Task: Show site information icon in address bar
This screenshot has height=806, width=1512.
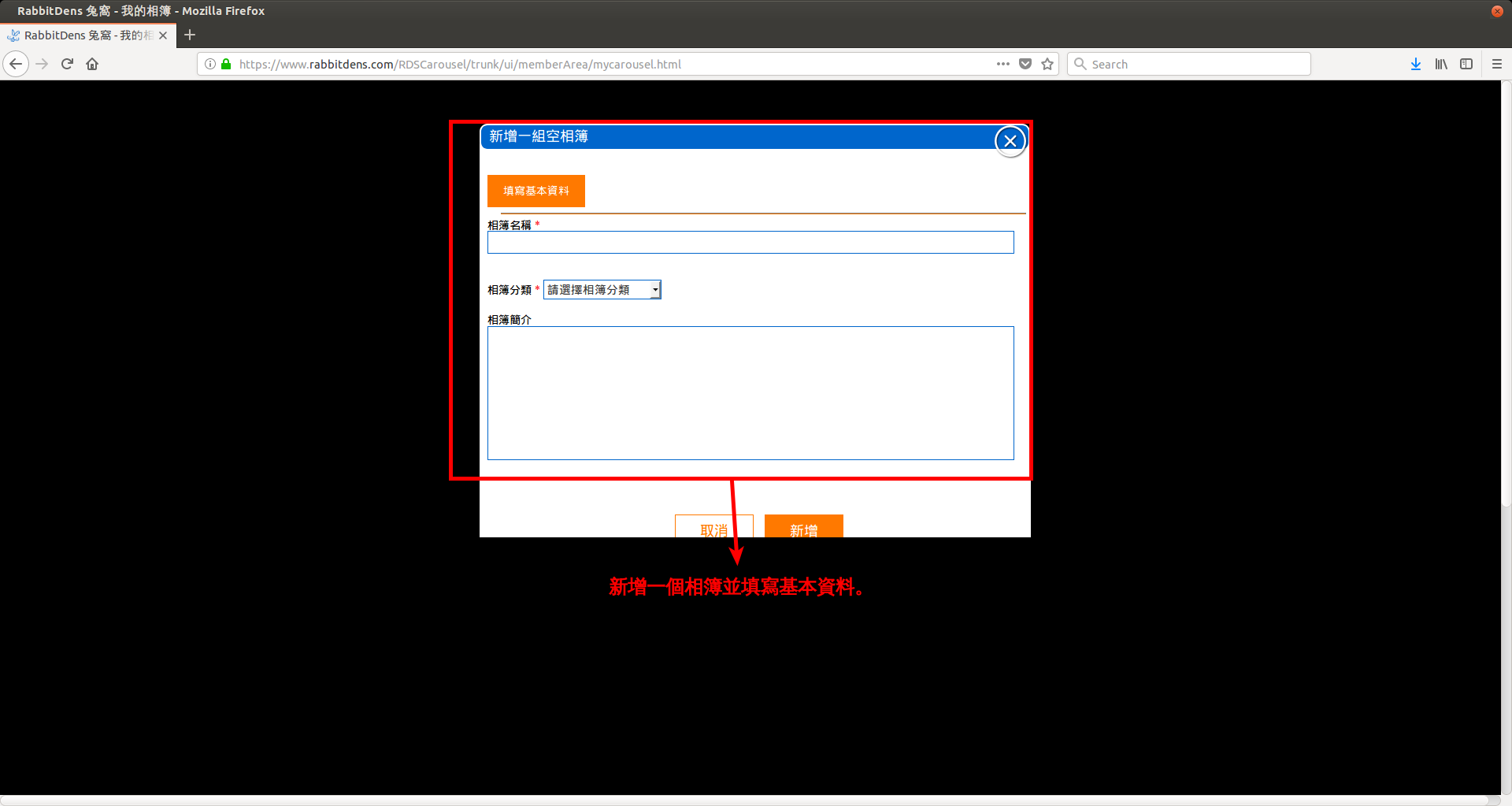Action: [210, 64]
